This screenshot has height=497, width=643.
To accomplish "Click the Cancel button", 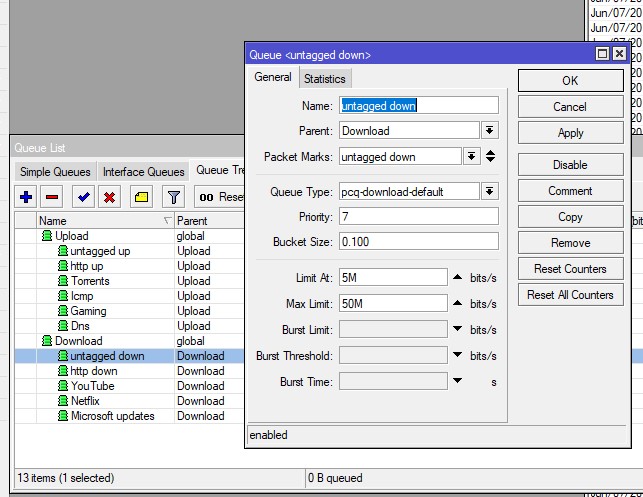I will [570, 107].
